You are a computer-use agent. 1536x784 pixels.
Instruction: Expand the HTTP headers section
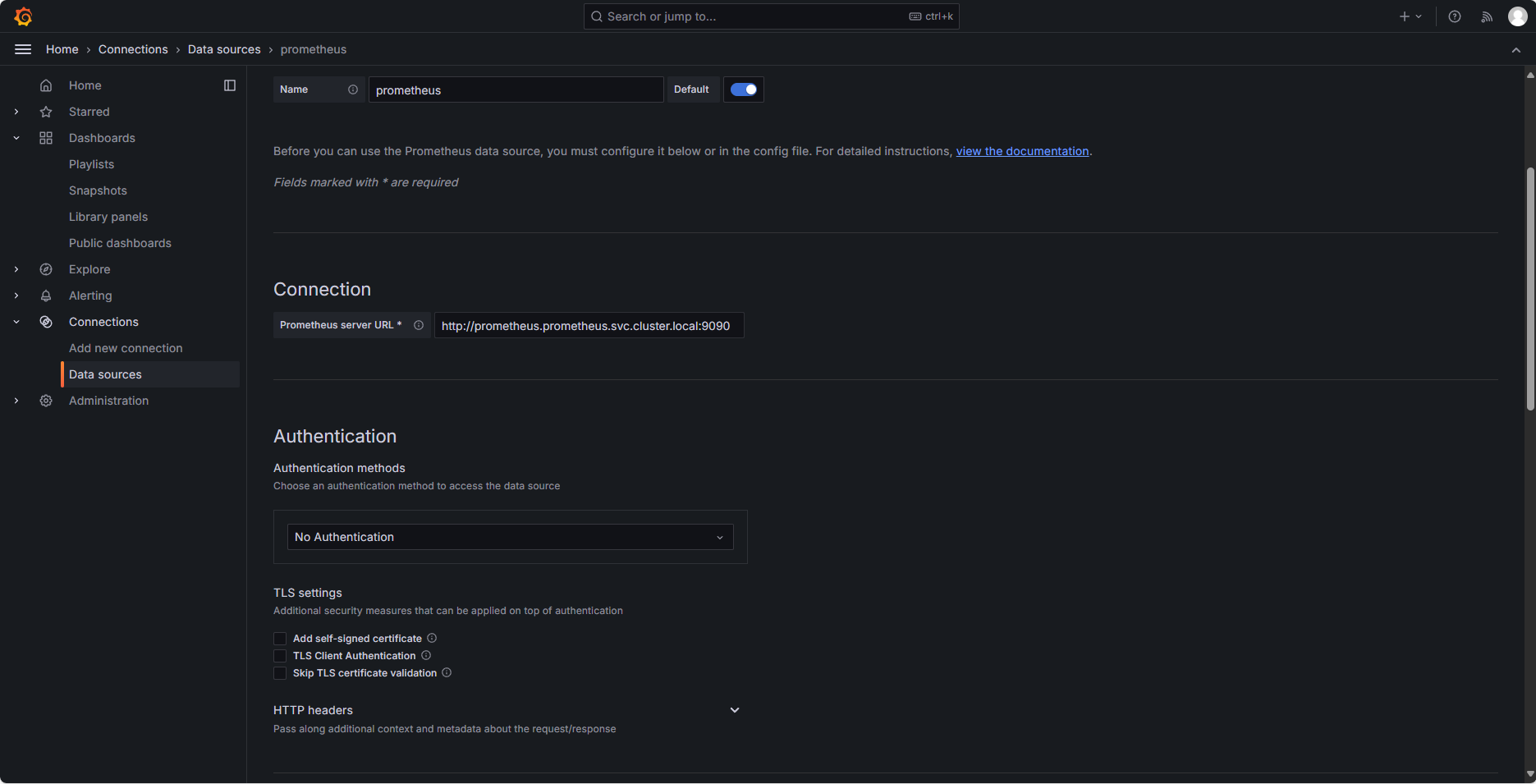[x=735, y=710]
